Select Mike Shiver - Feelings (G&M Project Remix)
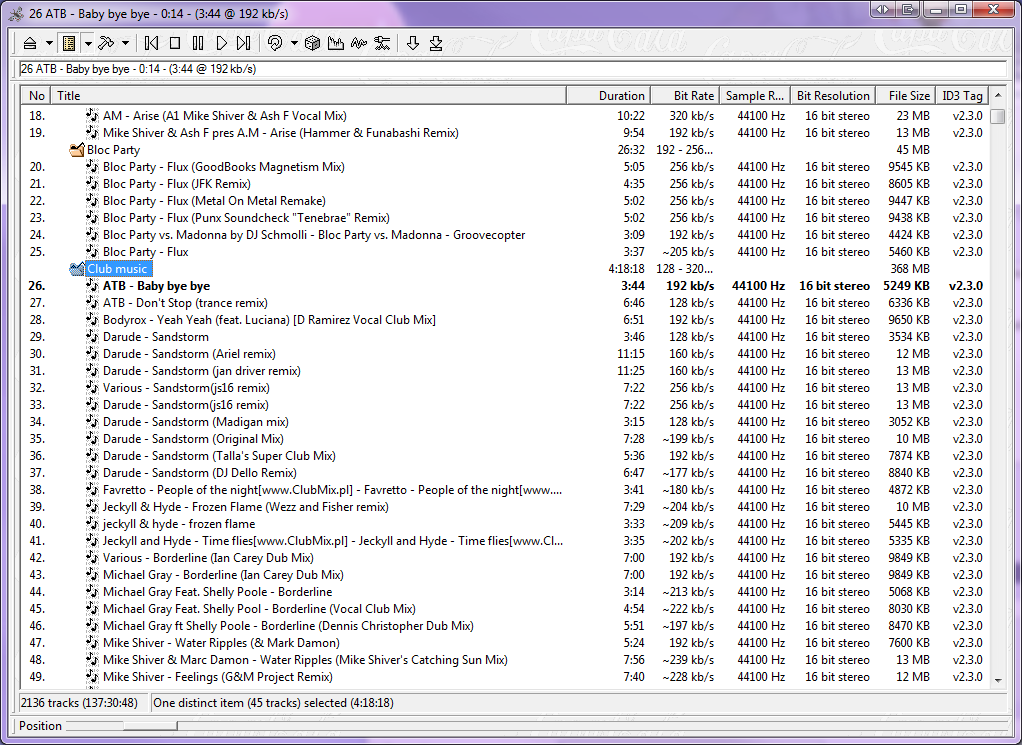Image resolution: width=1022 pixels, height=745 pixels. tap(218, 677)
